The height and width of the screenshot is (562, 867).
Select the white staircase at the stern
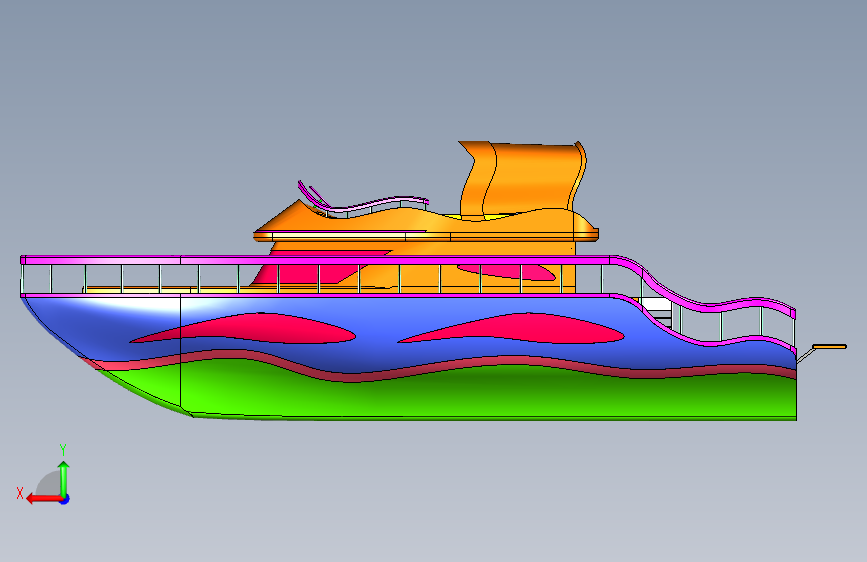coord(658,313)
